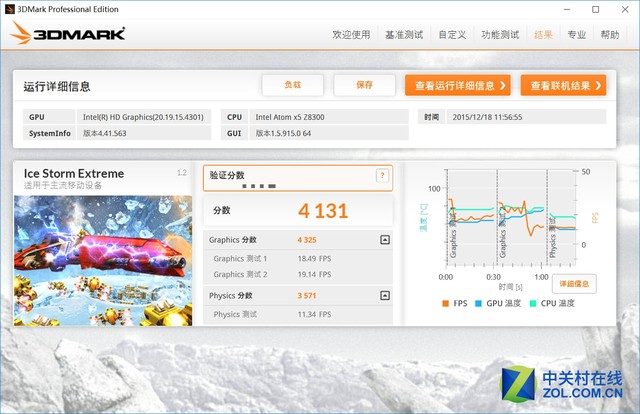The width and height of the screenshot is (640, 414).
Task: Click the 负载 button
Action: pyautogui.click(x=293, y=85)
